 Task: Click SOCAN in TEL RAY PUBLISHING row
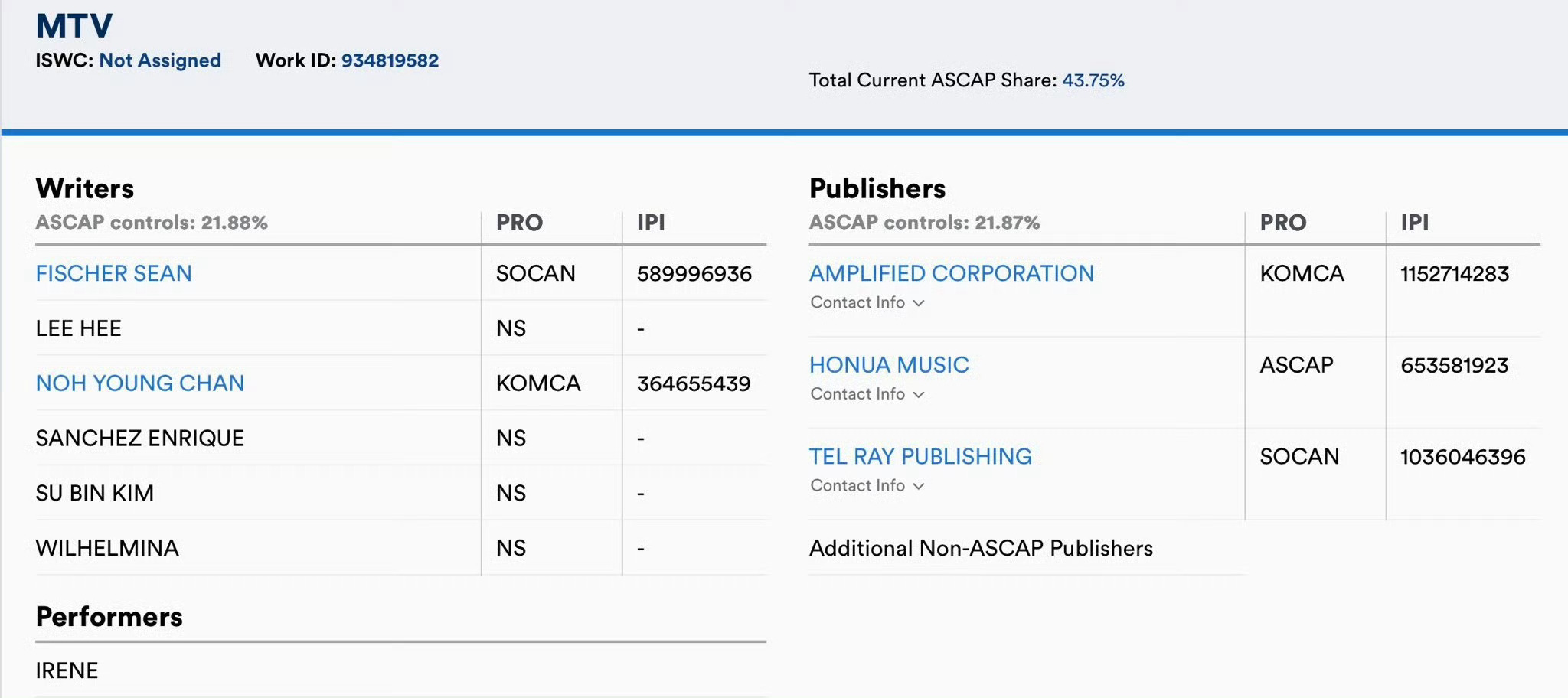[x=1300, y=456]
